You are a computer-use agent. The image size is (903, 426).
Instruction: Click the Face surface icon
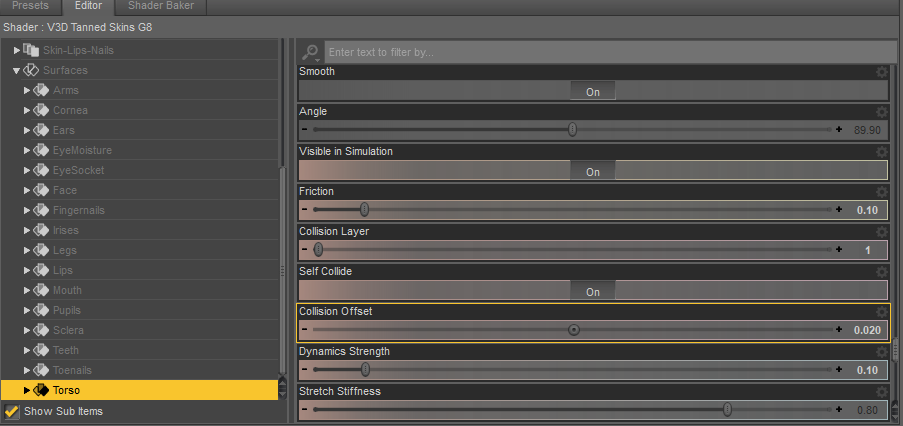tap(41, 190)
